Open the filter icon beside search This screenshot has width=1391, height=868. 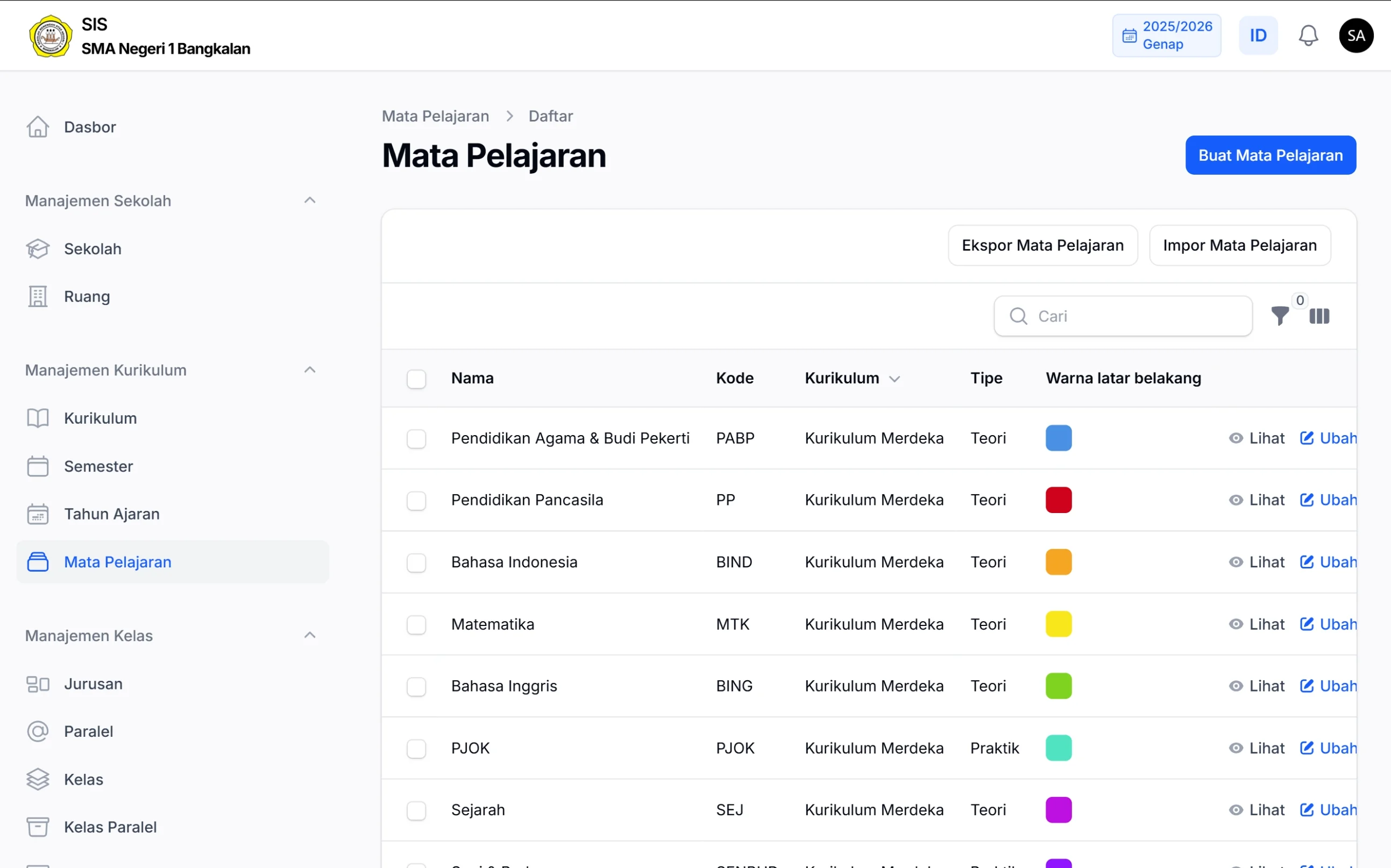coord(1280,316)
